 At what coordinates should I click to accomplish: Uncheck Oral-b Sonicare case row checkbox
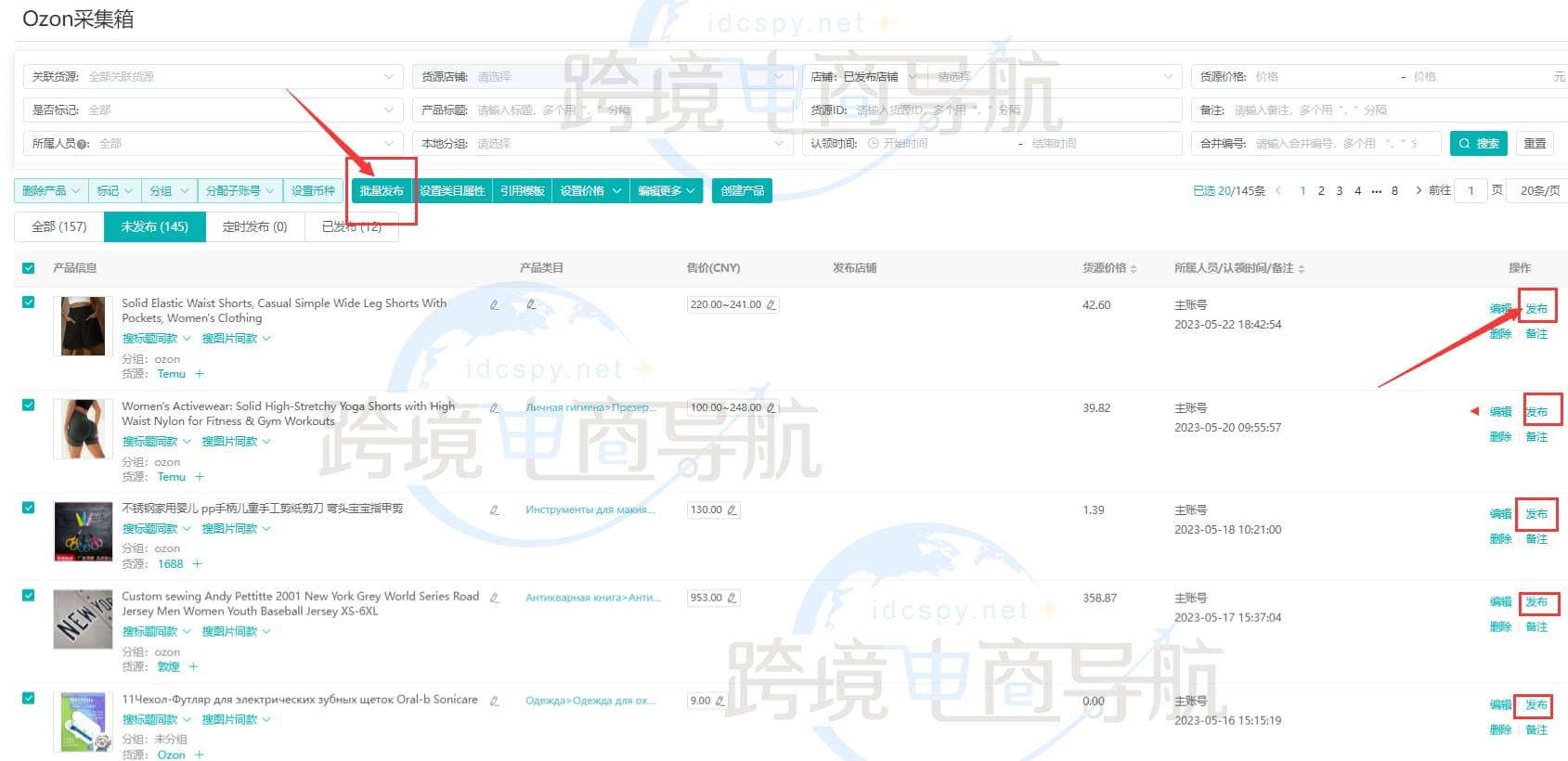coord(29,699)
